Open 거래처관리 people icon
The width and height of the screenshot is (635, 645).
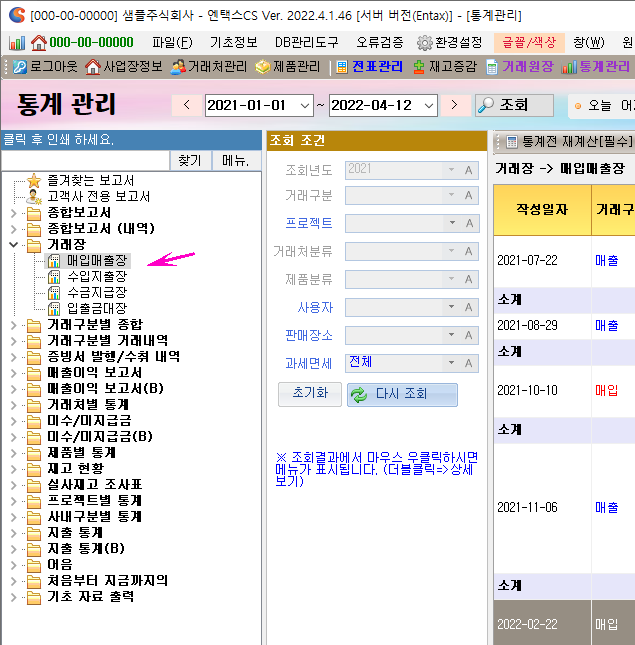(x=178, y=67)
